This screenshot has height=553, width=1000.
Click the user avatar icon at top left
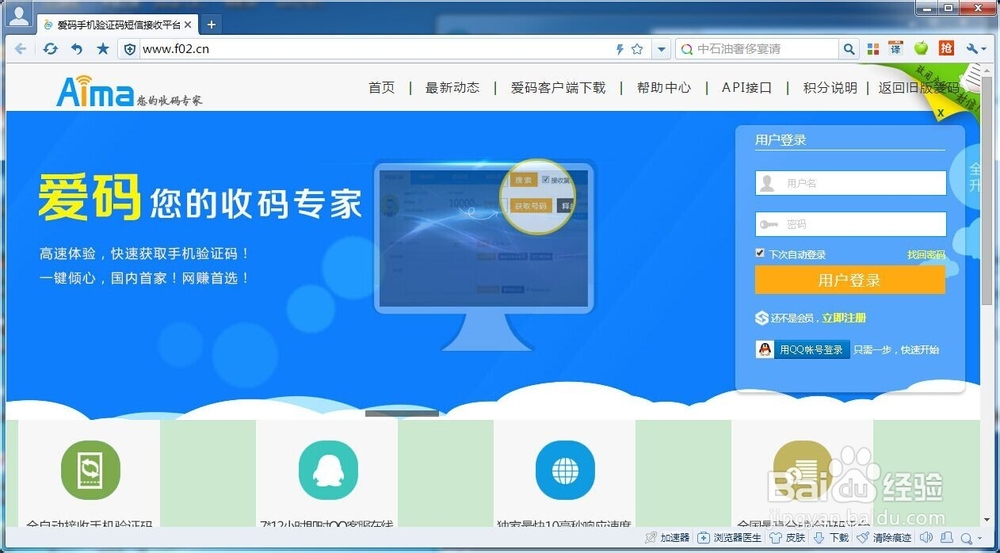[x=19, y=15]
